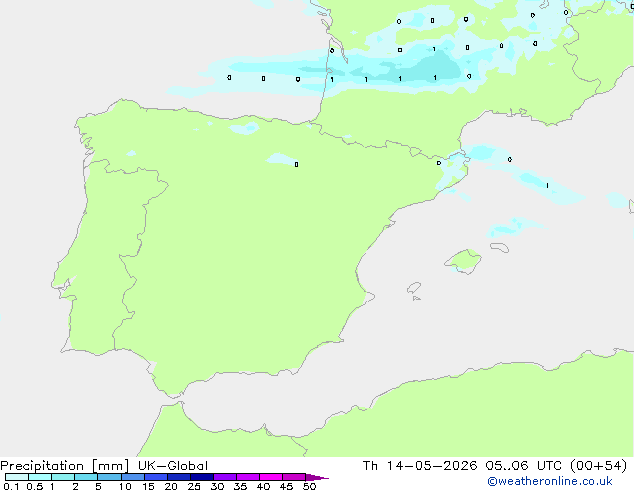Click the 30–35 mm purple legend swatch
The image size is (634, 490).
tap(224, 477)
